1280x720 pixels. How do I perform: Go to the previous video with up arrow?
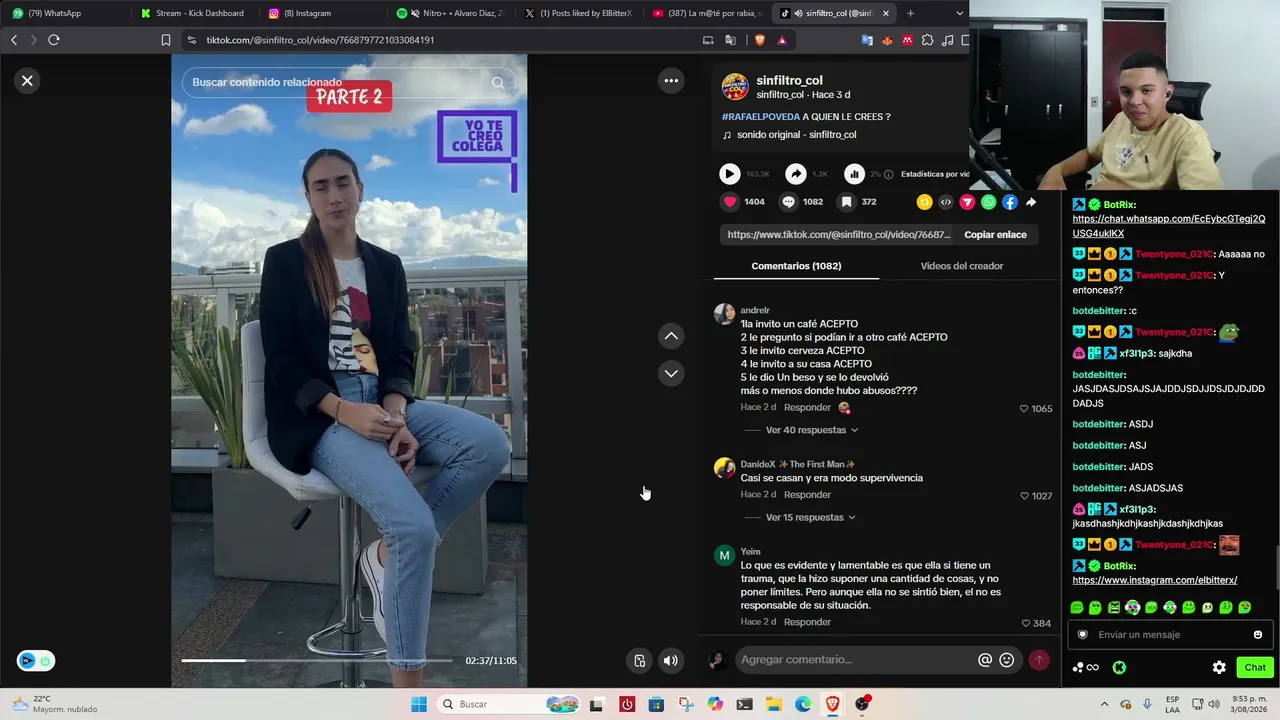pos(671,336)
